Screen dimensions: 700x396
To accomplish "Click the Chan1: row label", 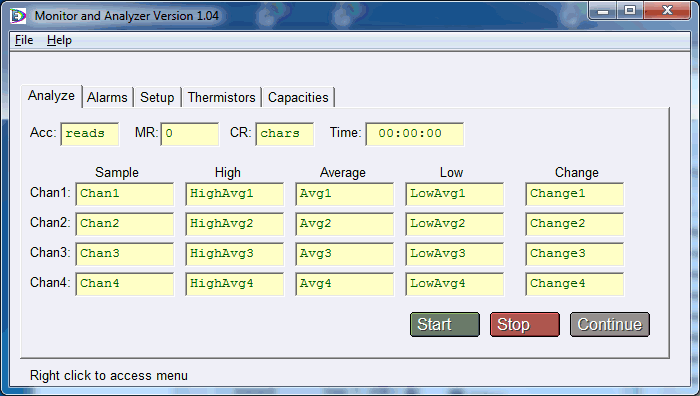I will coord(50,192).
